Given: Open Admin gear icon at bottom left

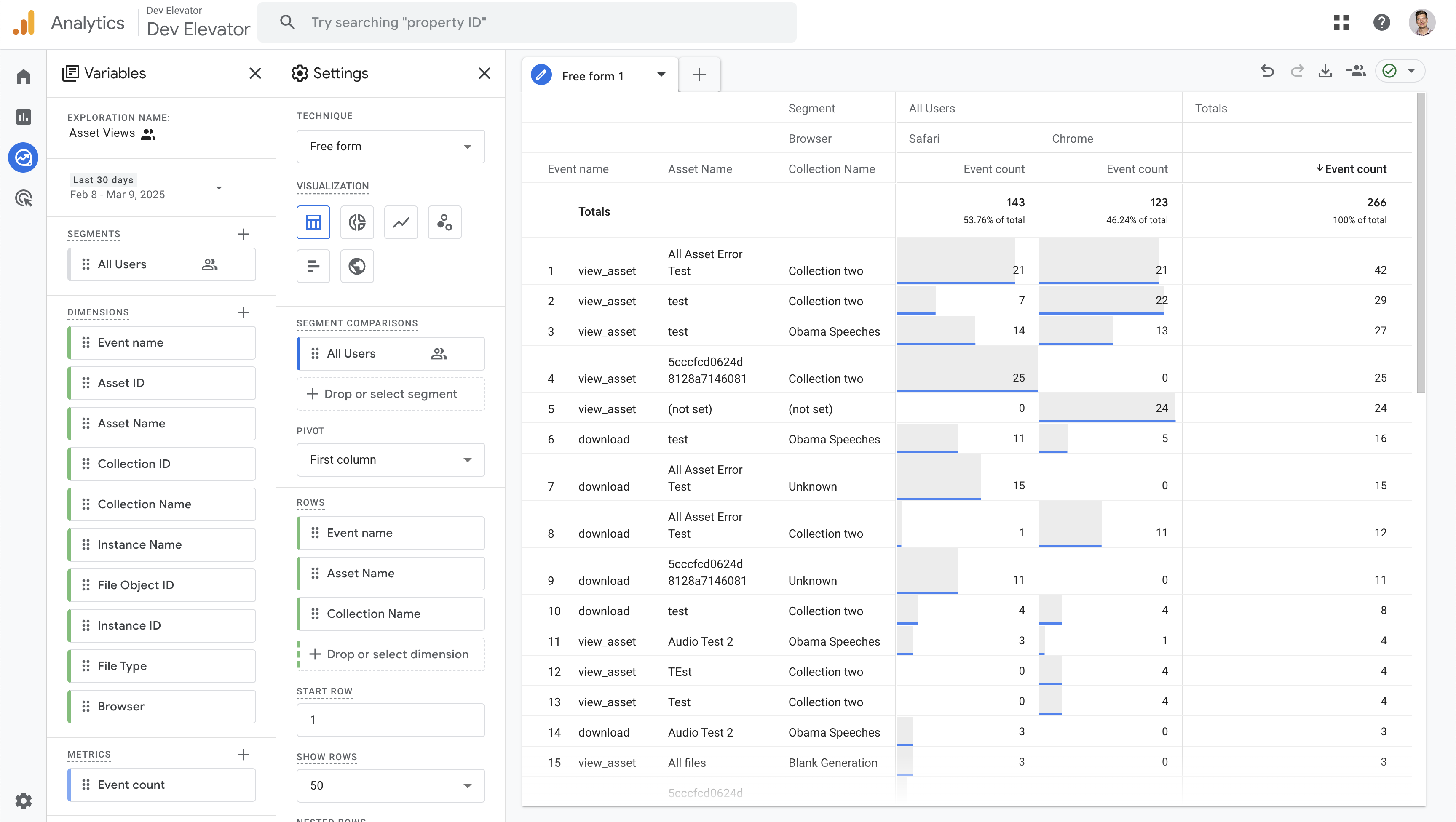Looking at the screenshot, I should click(x=23, y=801).
